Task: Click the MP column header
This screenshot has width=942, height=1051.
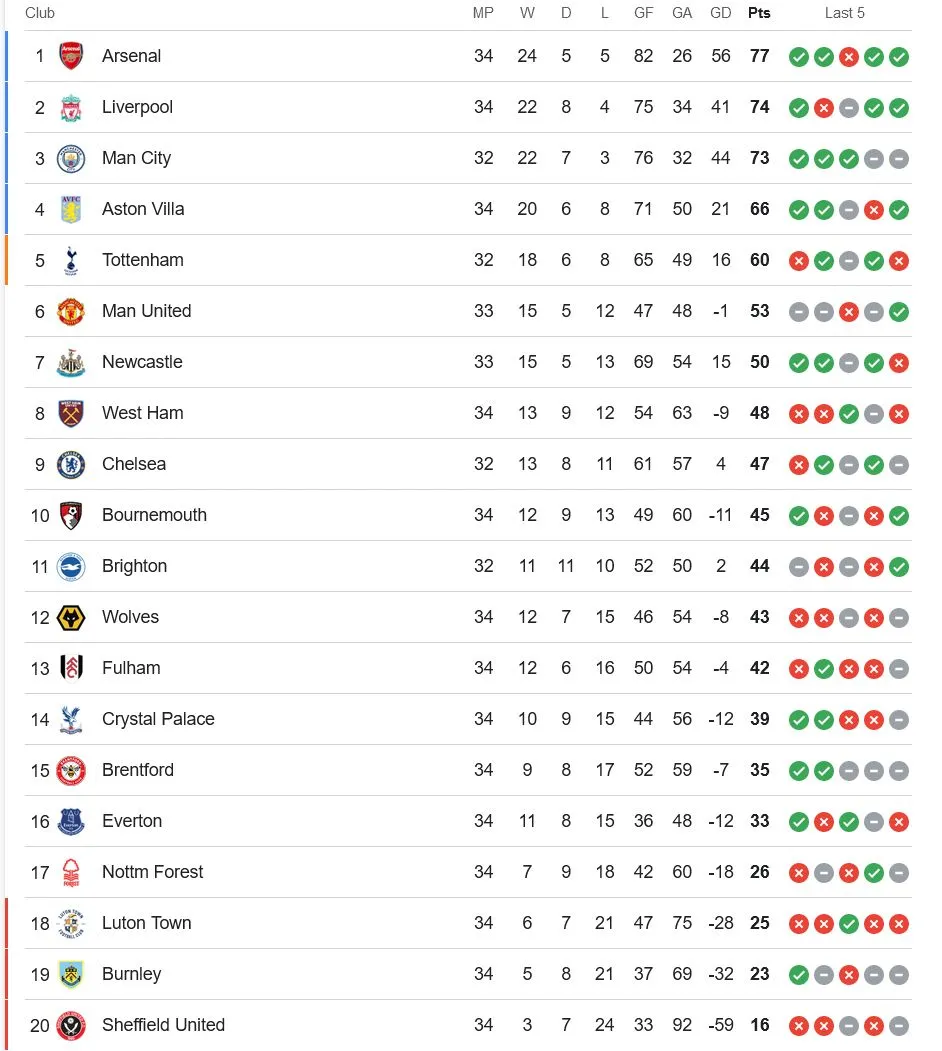Action: point(483,13)
